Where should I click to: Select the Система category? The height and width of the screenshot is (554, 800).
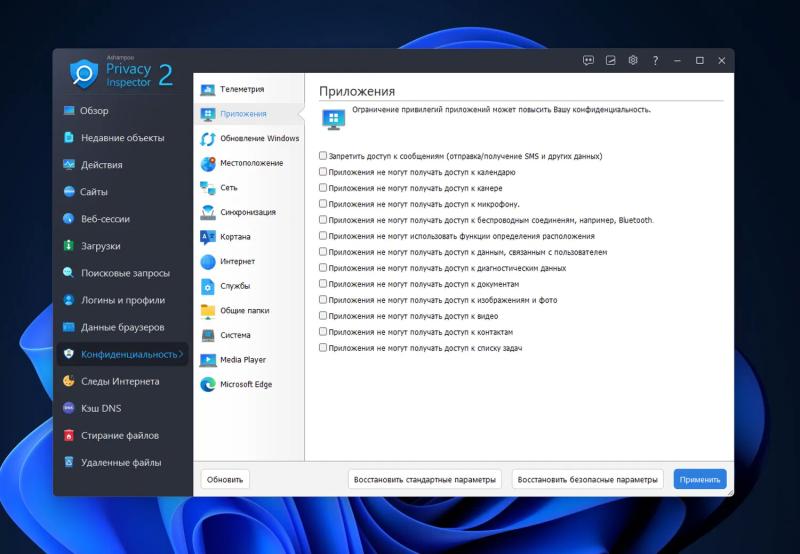[x=248, y=335]
